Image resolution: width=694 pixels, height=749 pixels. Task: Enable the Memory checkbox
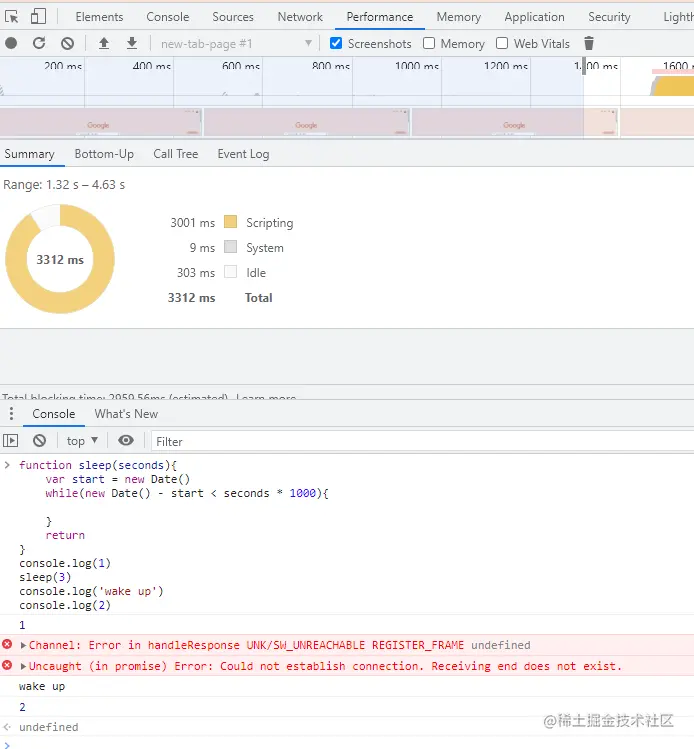429,43
